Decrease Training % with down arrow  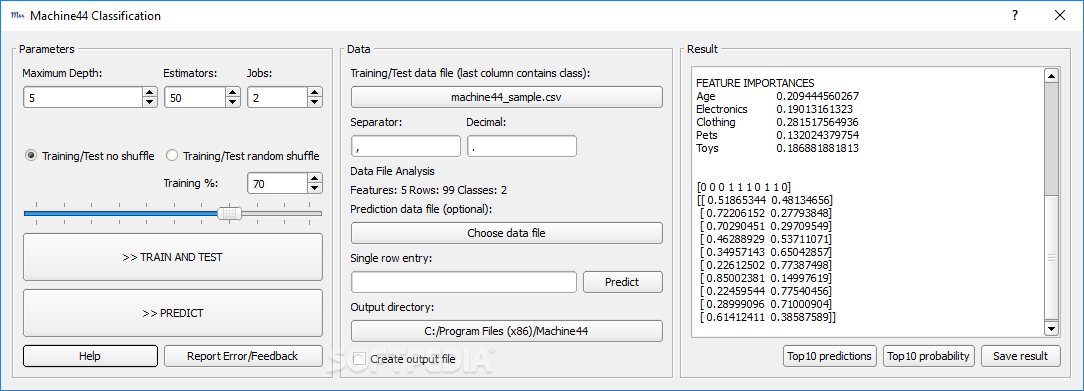coord(315,189)
